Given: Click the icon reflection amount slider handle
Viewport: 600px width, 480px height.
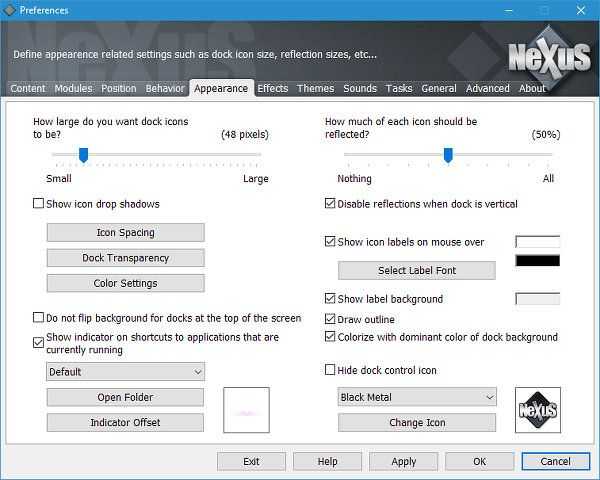Looking at the screenshot, I should [448, 154].
